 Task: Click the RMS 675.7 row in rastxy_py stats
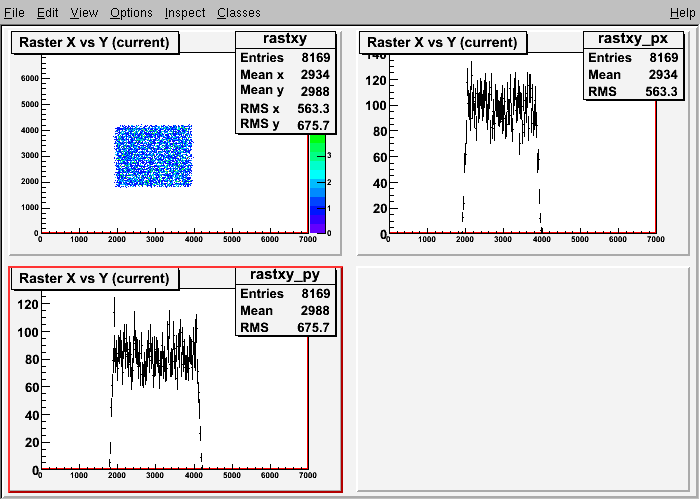[x=285, y=328]
